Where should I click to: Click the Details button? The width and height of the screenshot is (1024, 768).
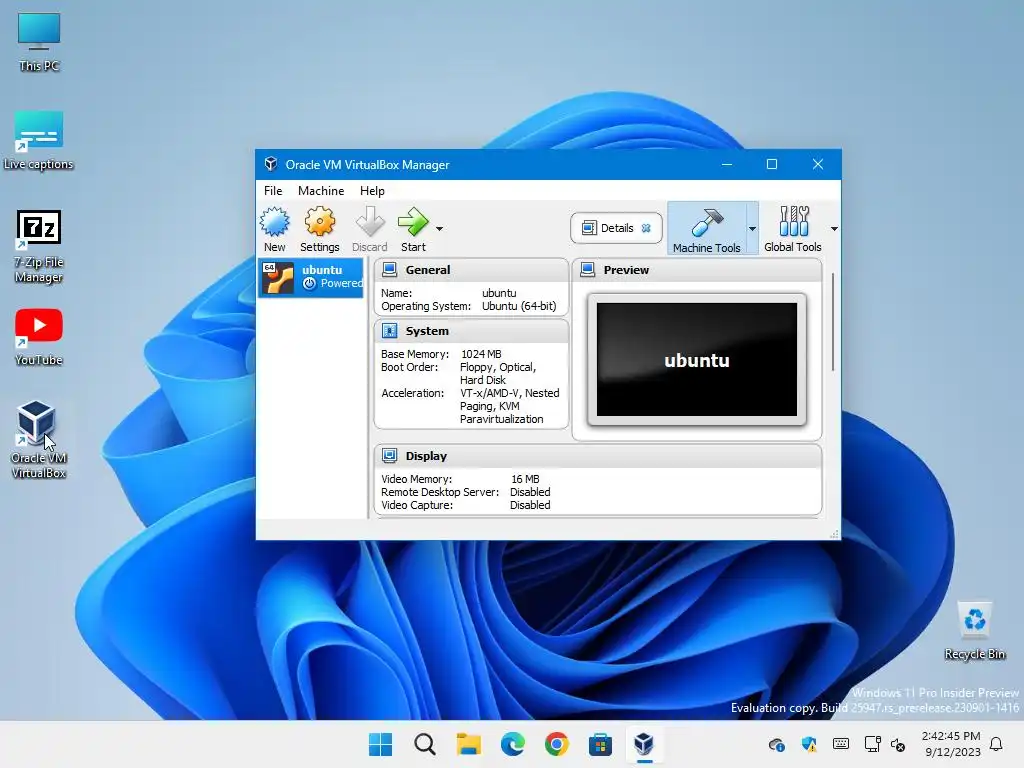(x=616, y=228)
